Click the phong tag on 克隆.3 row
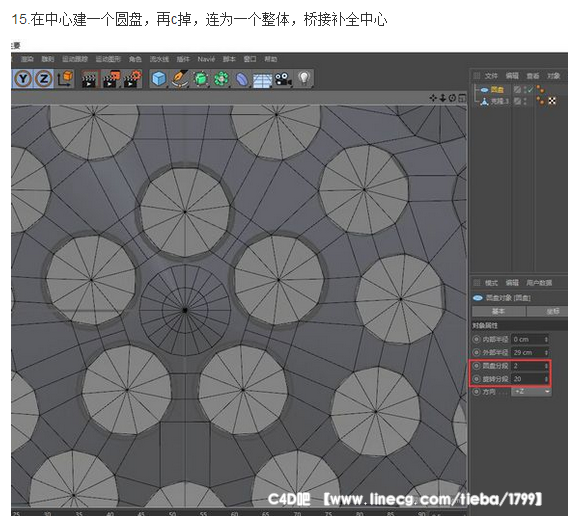Image resolution: width=568 pixels, height=516 pixels. point(540,101)
